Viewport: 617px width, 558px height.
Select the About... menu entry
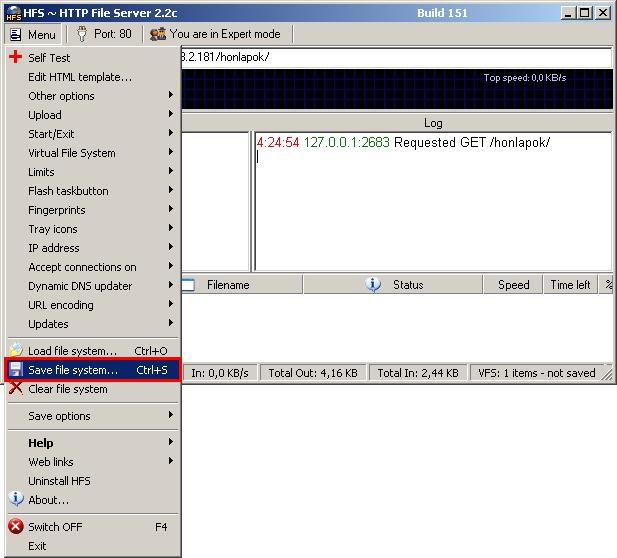point(93,500)
